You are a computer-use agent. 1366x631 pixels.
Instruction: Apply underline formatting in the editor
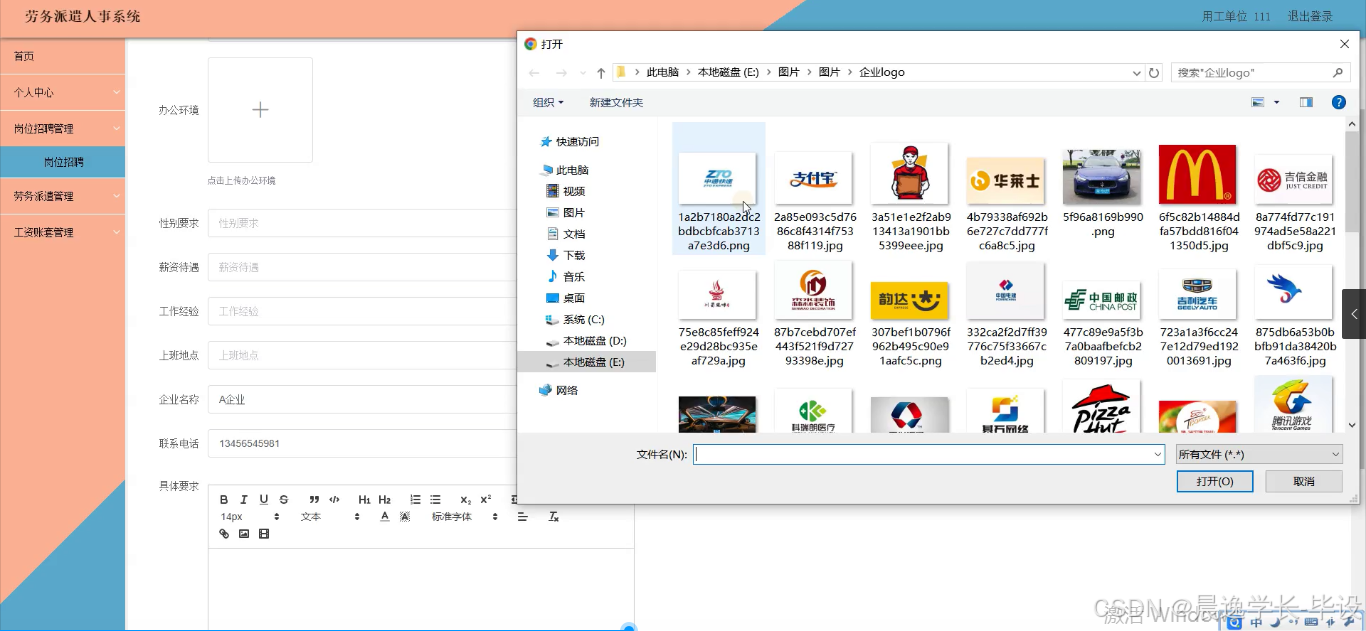tap(264, 500)
